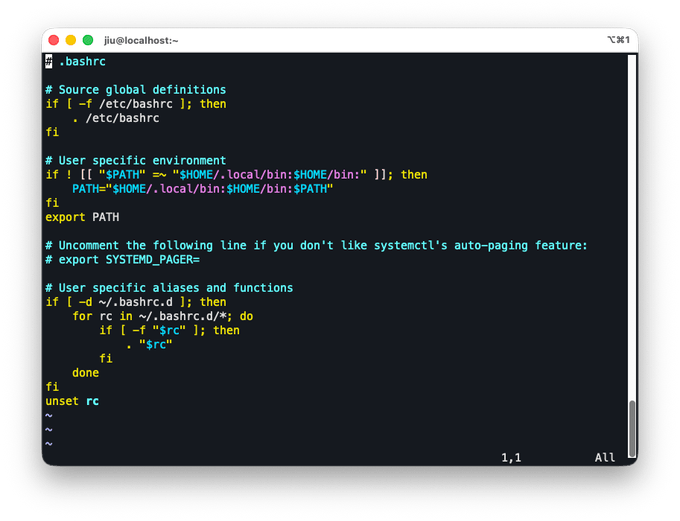
Task: Click the '. "$rc"' source line
Action: click(x=149, y=344)
